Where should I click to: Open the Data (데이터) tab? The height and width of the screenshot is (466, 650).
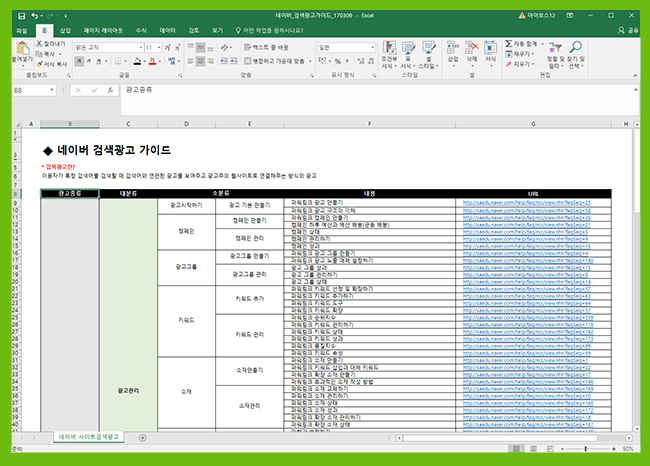[x=167, y=31]
